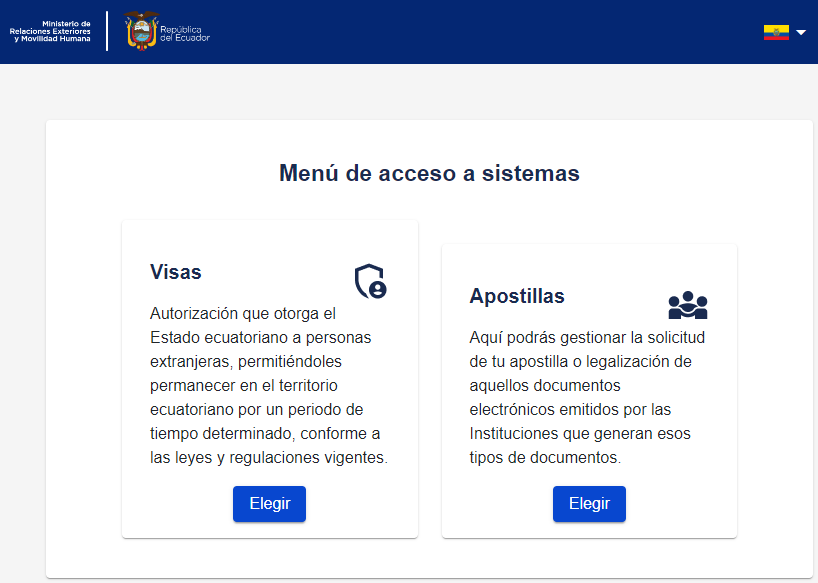Click the shield user icon in Visas card
The image size is (818, 583).
tap(370, 281)
